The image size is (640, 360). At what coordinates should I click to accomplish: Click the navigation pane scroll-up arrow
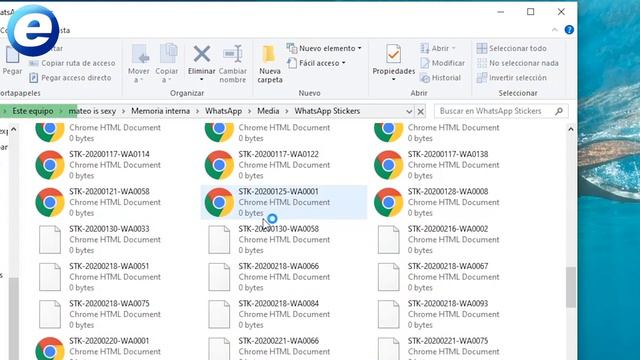[x=14, y=129]
